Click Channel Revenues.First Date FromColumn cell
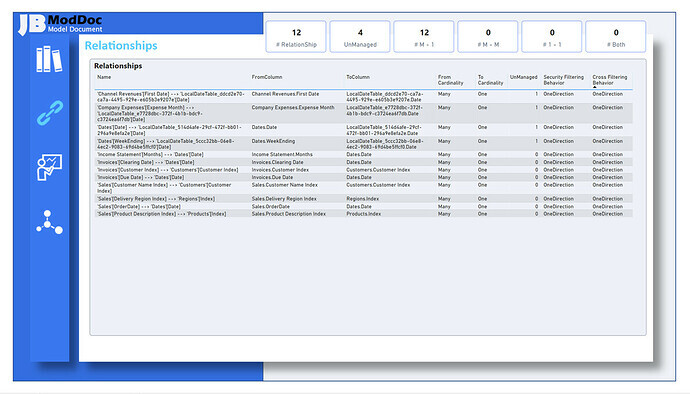 click(x=285, y=94)
